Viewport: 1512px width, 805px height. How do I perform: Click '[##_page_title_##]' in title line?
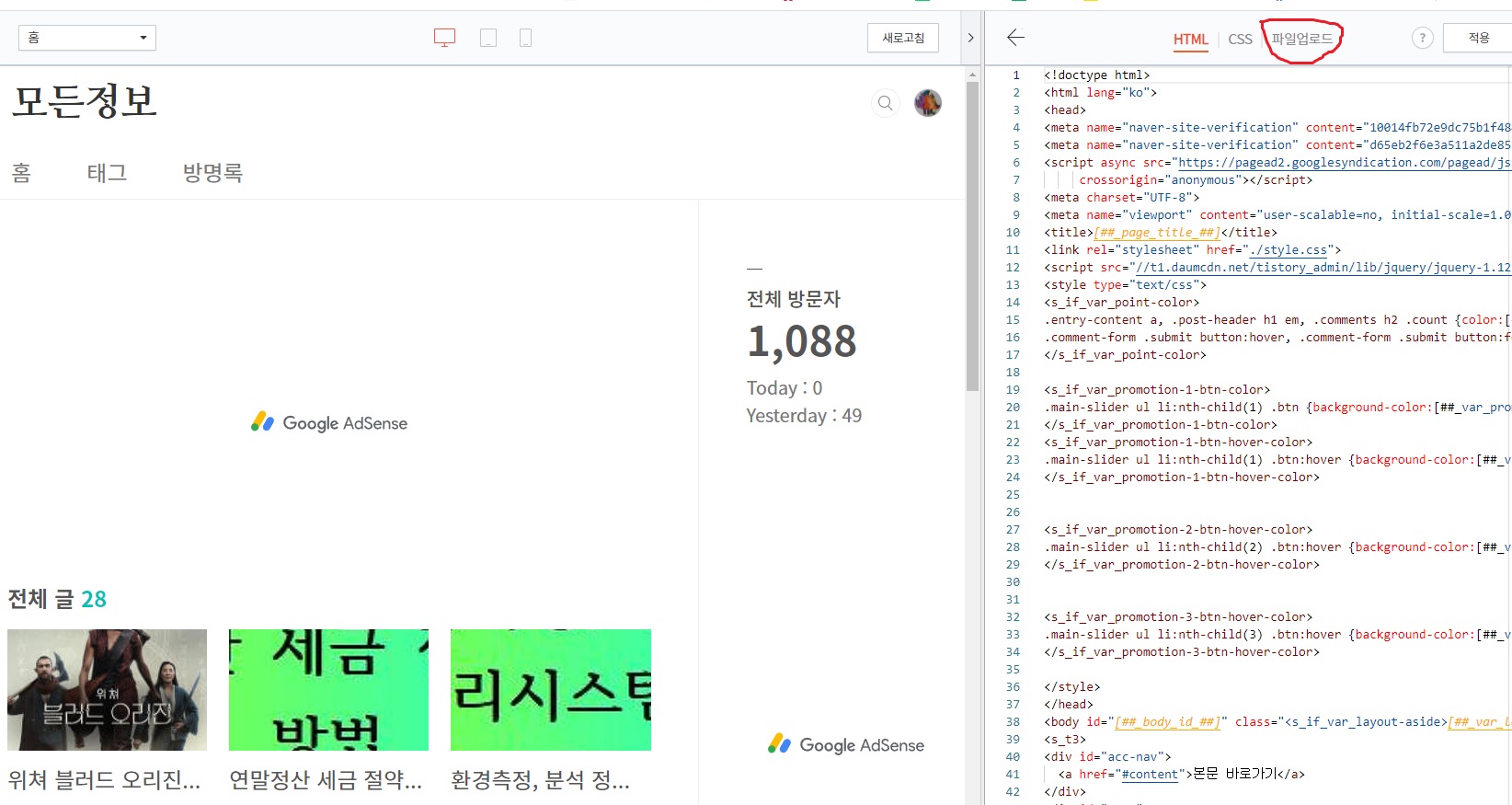tap(1157, 233)
